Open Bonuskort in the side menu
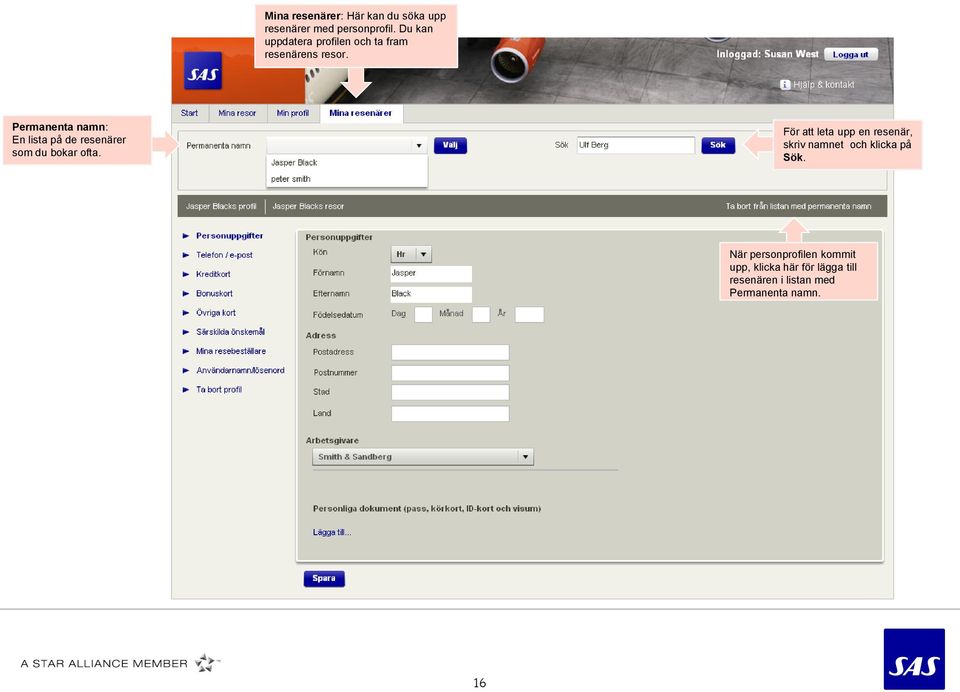Image resolution: width=960 pixels, height=692 pixels. pos(214,293)
